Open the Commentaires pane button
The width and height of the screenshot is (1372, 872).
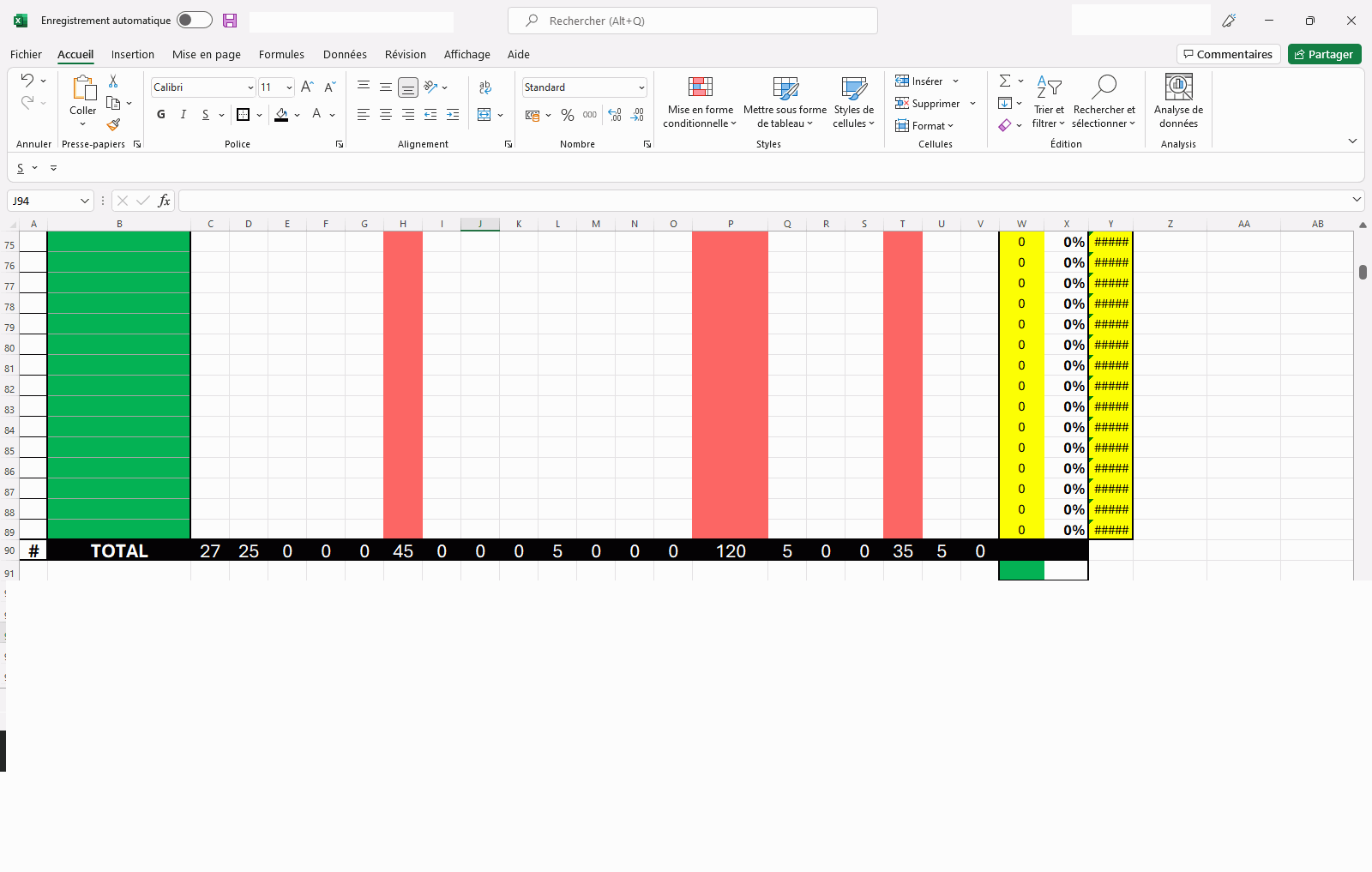tap(1228, 55)
